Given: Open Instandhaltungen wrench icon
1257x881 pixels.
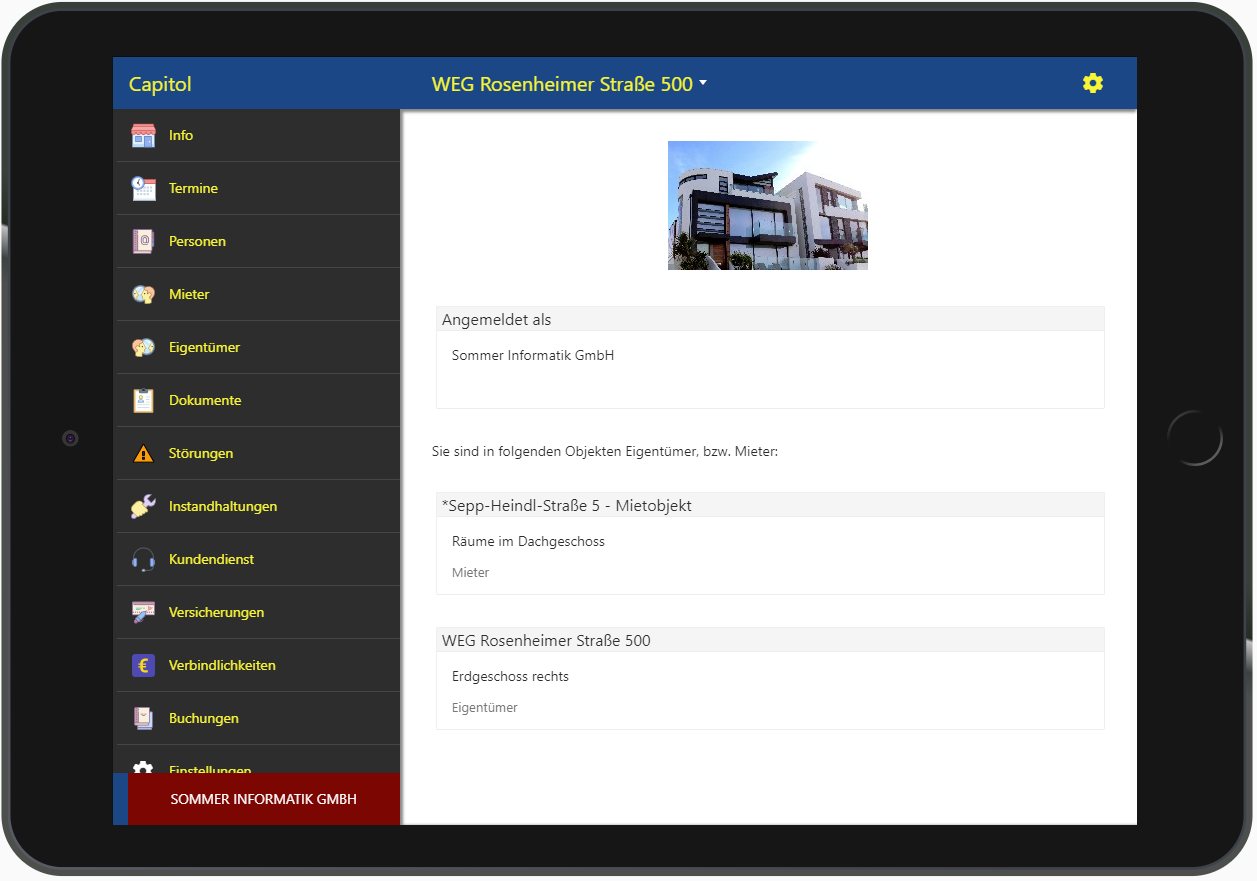Looking at the screenshot, I should (143, 507).
